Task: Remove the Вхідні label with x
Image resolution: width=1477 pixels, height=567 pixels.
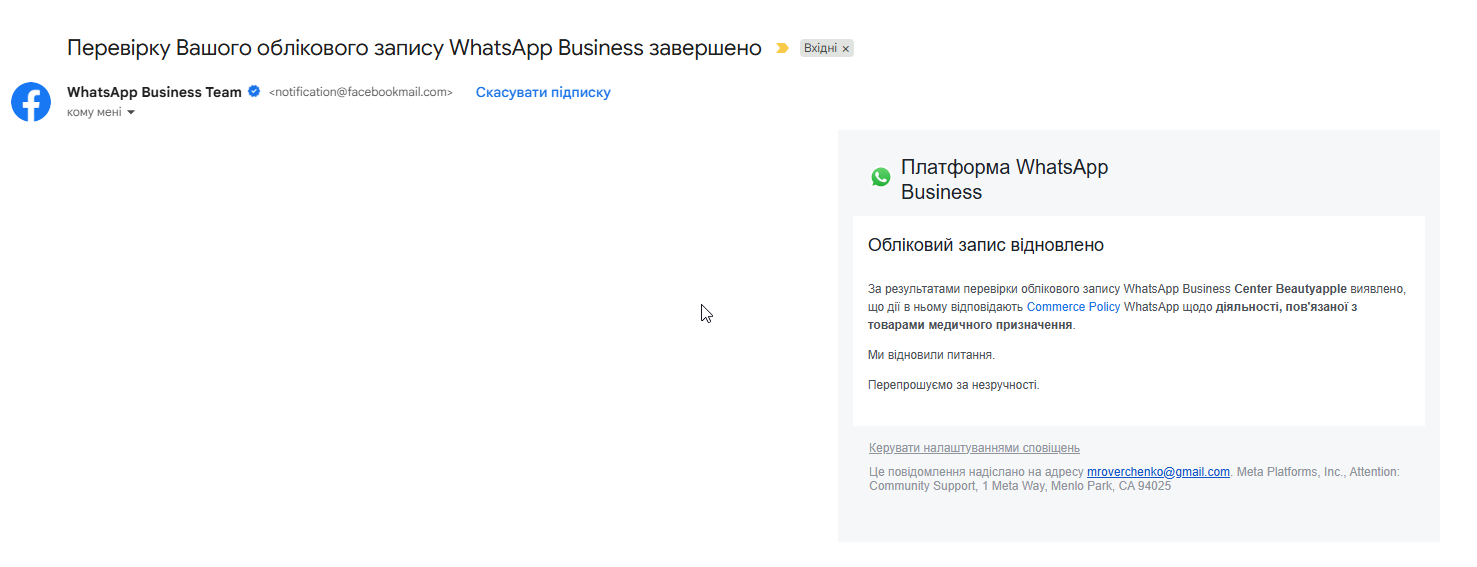Action: click(x=846, y=49)
